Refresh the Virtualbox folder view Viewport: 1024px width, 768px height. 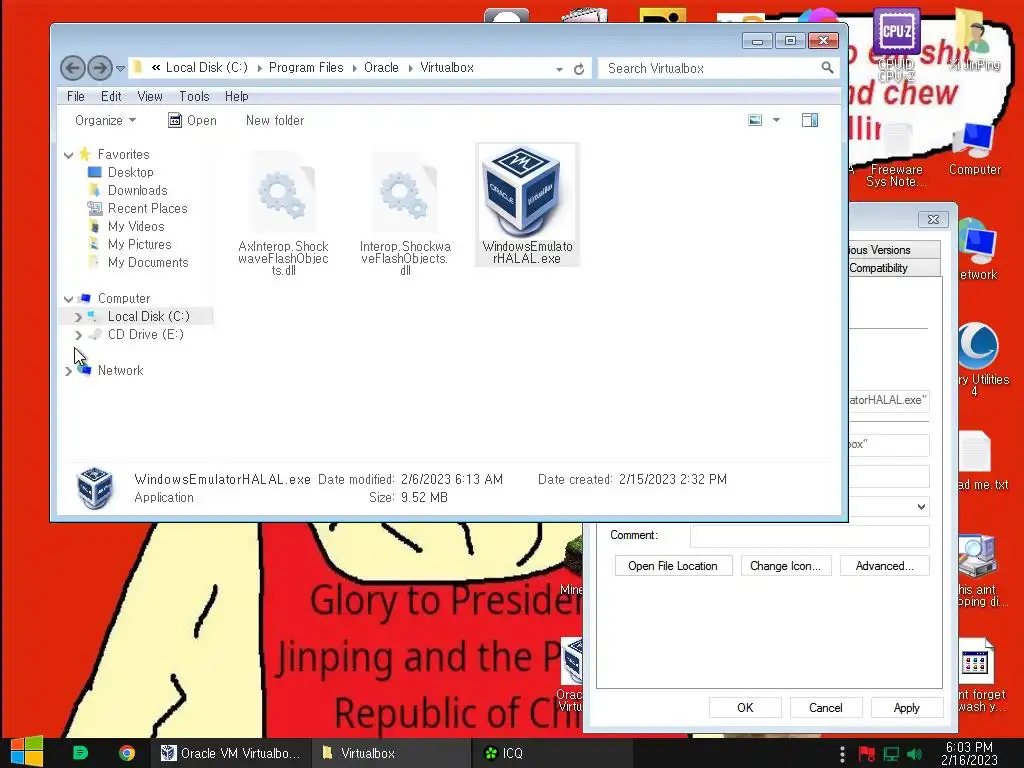[x=579, y=69]
